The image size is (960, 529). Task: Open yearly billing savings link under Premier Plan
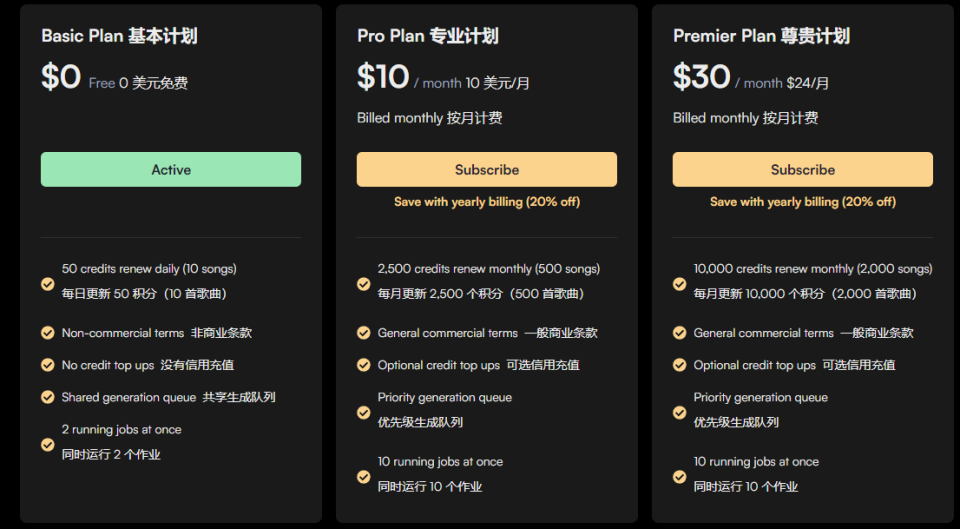click(803, 202)
